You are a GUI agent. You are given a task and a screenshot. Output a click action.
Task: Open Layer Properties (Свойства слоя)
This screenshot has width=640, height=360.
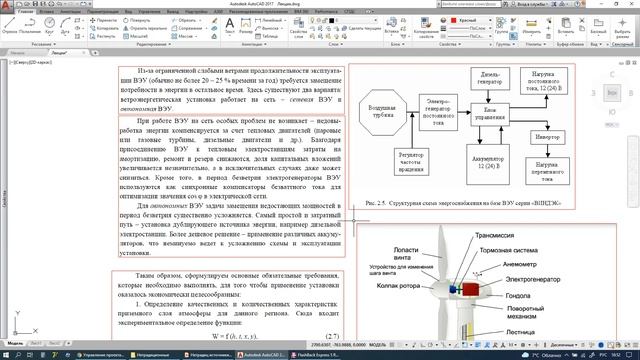[x=298, y=27]
